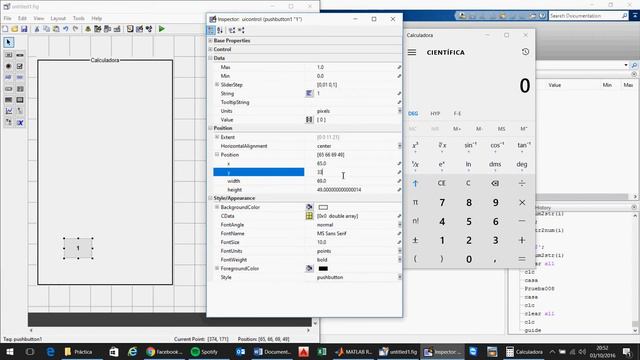
Task: Open the Menu Editor tool
Action: [98, 29]
